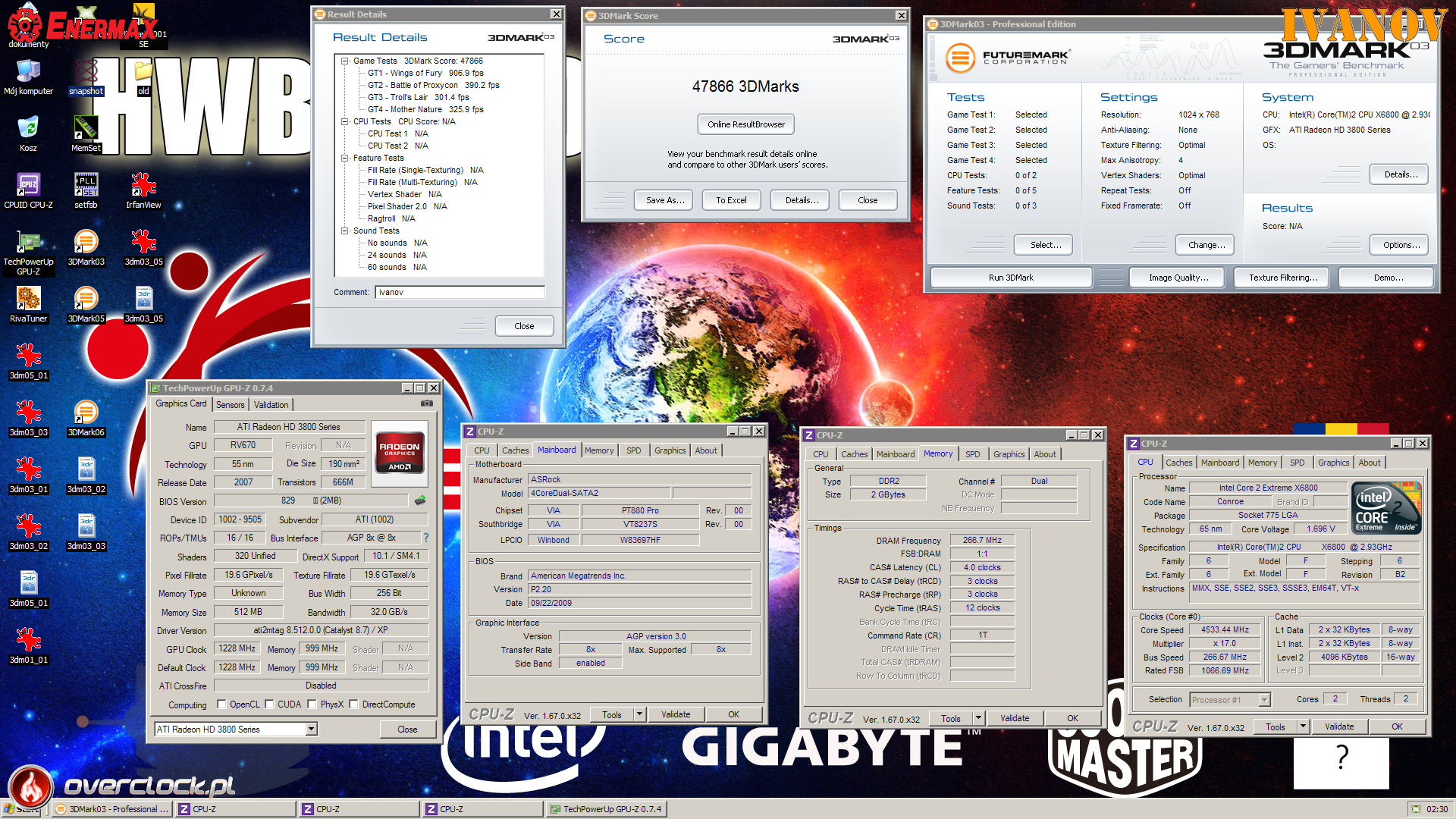The width and height of the screenshot is (1456, 819).
Task: Launch IrfanView desktop icon
Action: [143, 191]
